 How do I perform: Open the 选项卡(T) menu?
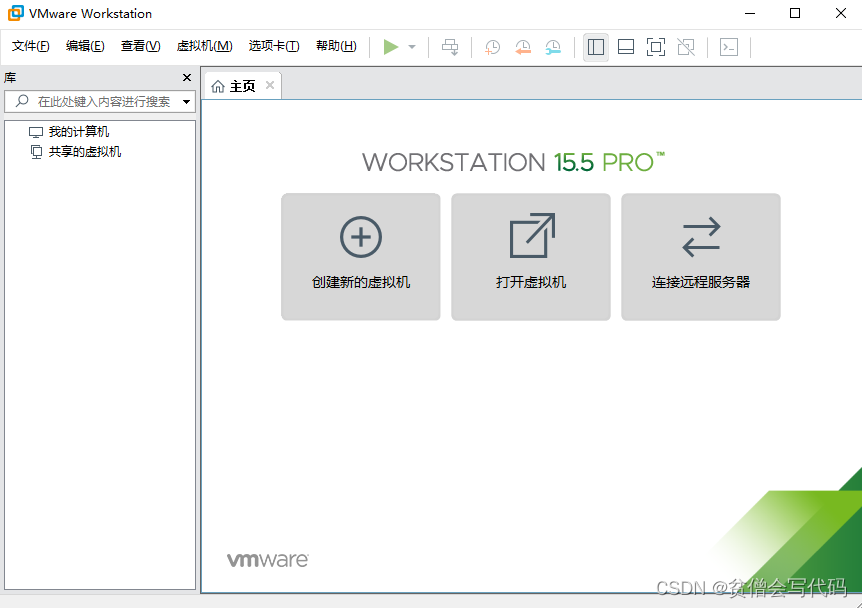[274, 46]
